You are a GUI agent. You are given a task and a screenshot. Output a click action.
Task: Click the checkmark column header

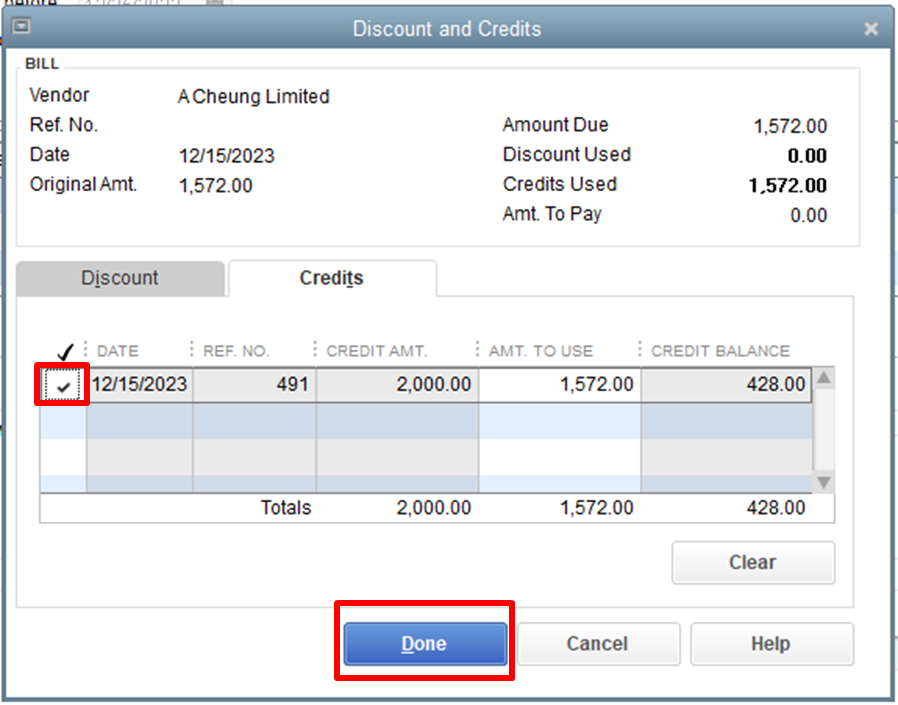pos(65,351)
